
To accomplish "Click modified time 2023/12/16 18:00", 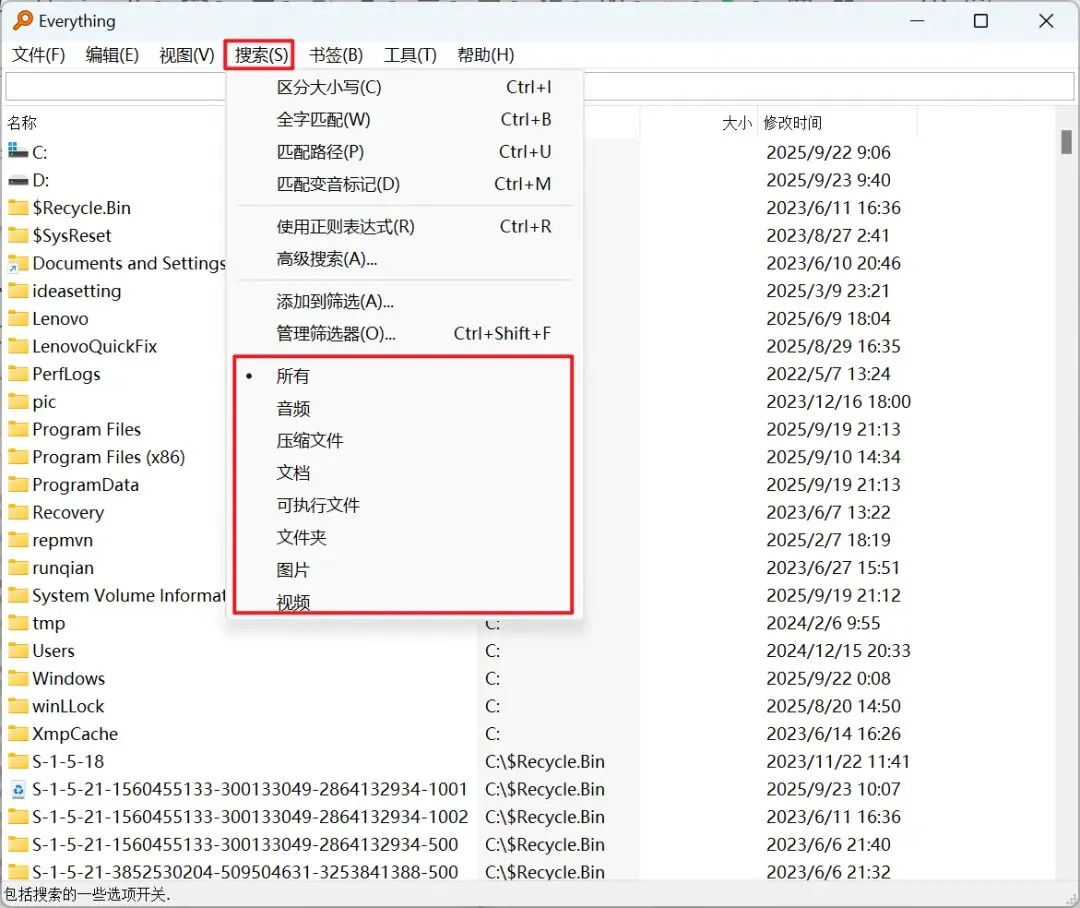I will pyautogui.click(x=838, y=402).
